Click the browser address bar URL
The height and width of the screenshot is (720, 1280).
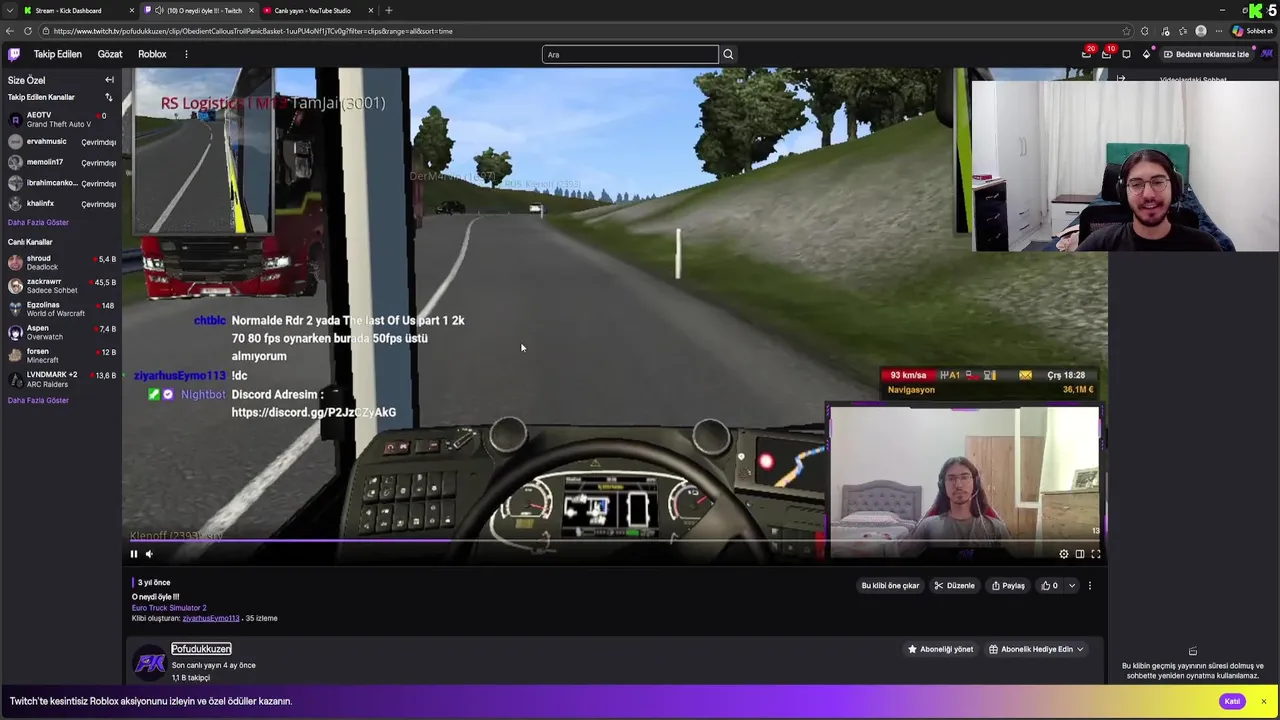click(x=253, y=31)
